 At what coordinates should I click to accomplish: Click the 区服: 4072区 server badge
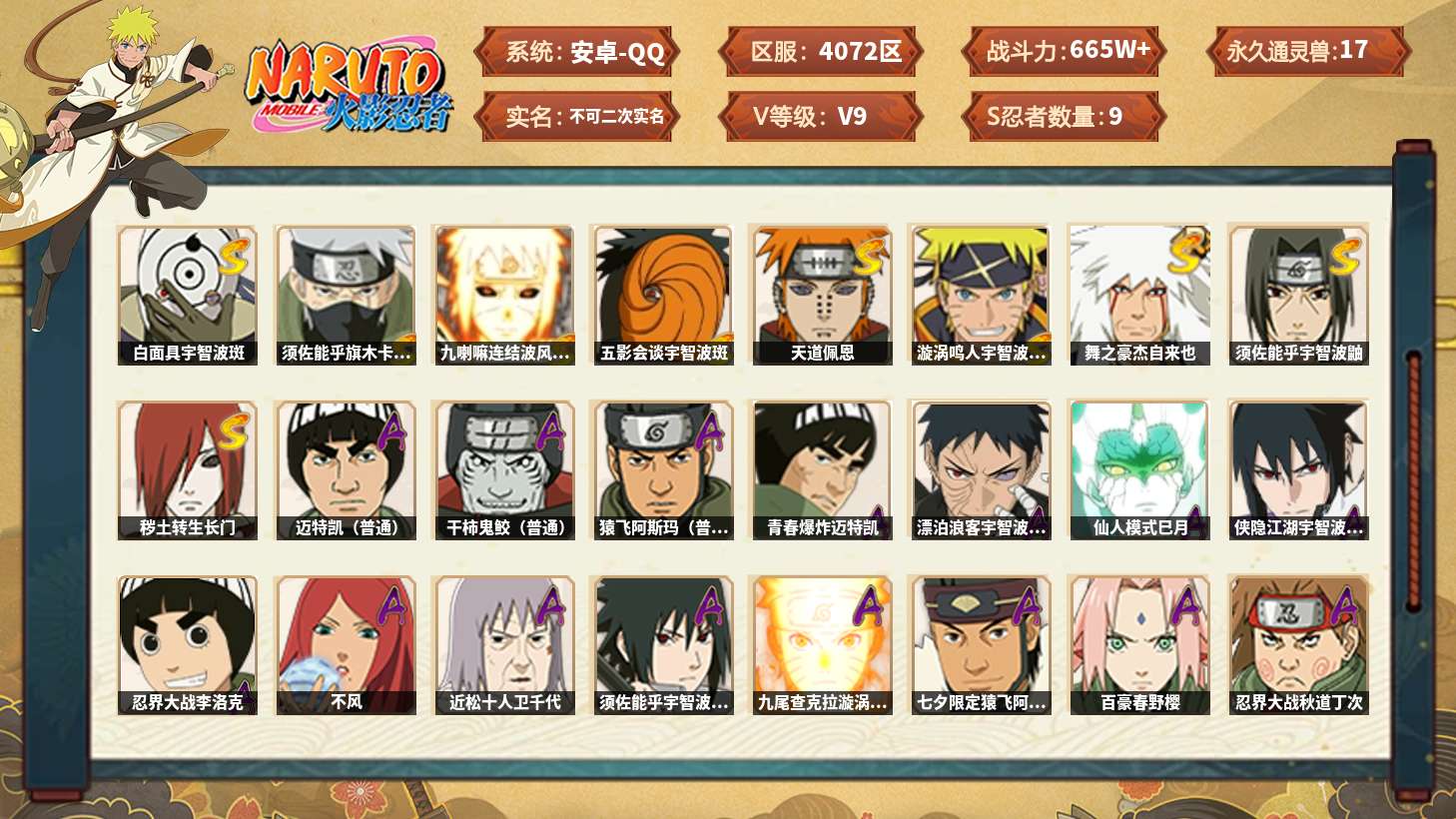point(825,52)
